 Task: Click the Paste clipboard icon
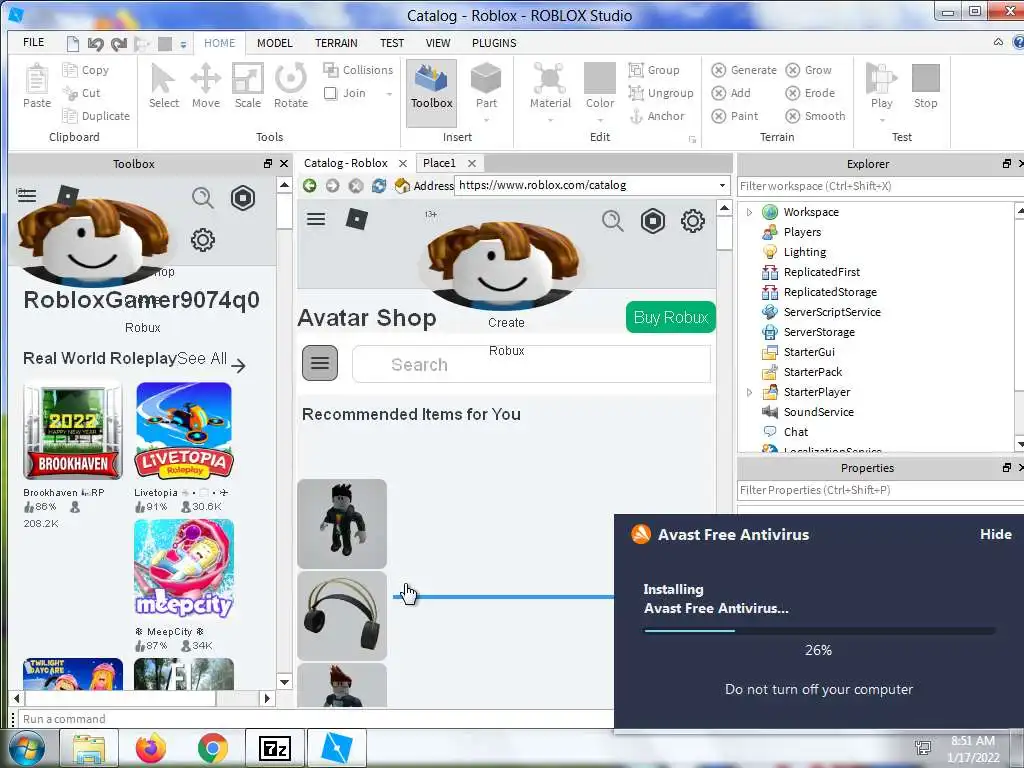point(37,86)
